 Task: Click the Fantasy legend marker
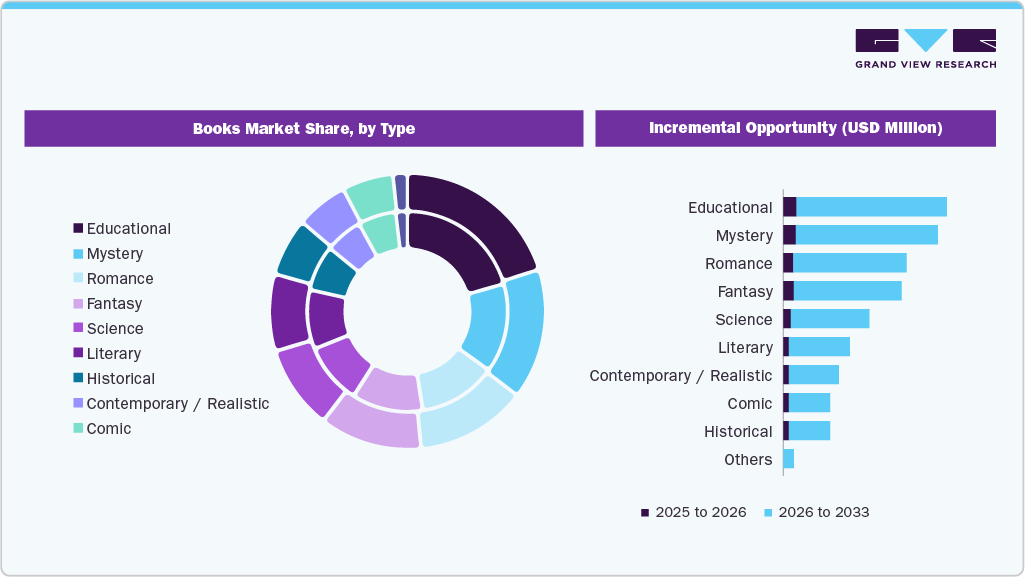point(77,303)
